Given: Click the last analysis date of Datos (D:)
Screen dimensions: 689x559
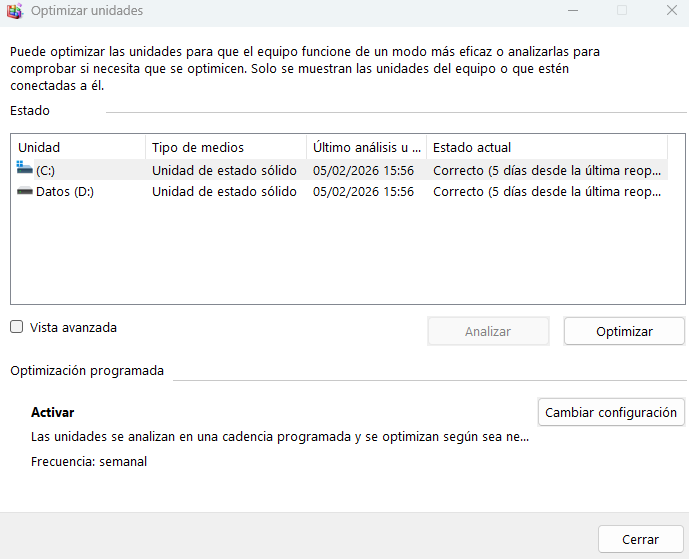Looking at the screenshot, I should 363,192.
